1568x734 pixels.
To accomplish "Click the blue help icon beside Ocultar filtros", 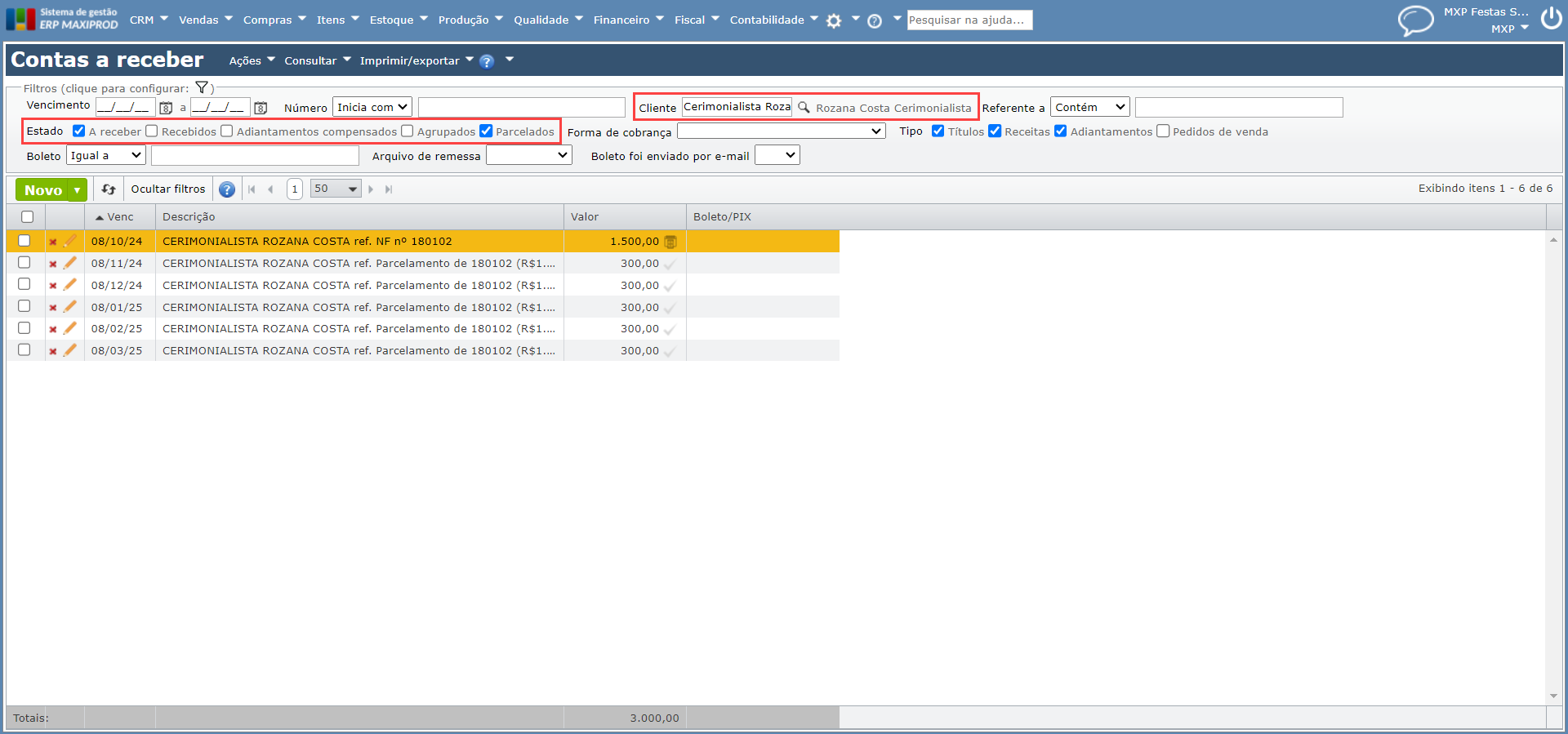I will [227, 189].
